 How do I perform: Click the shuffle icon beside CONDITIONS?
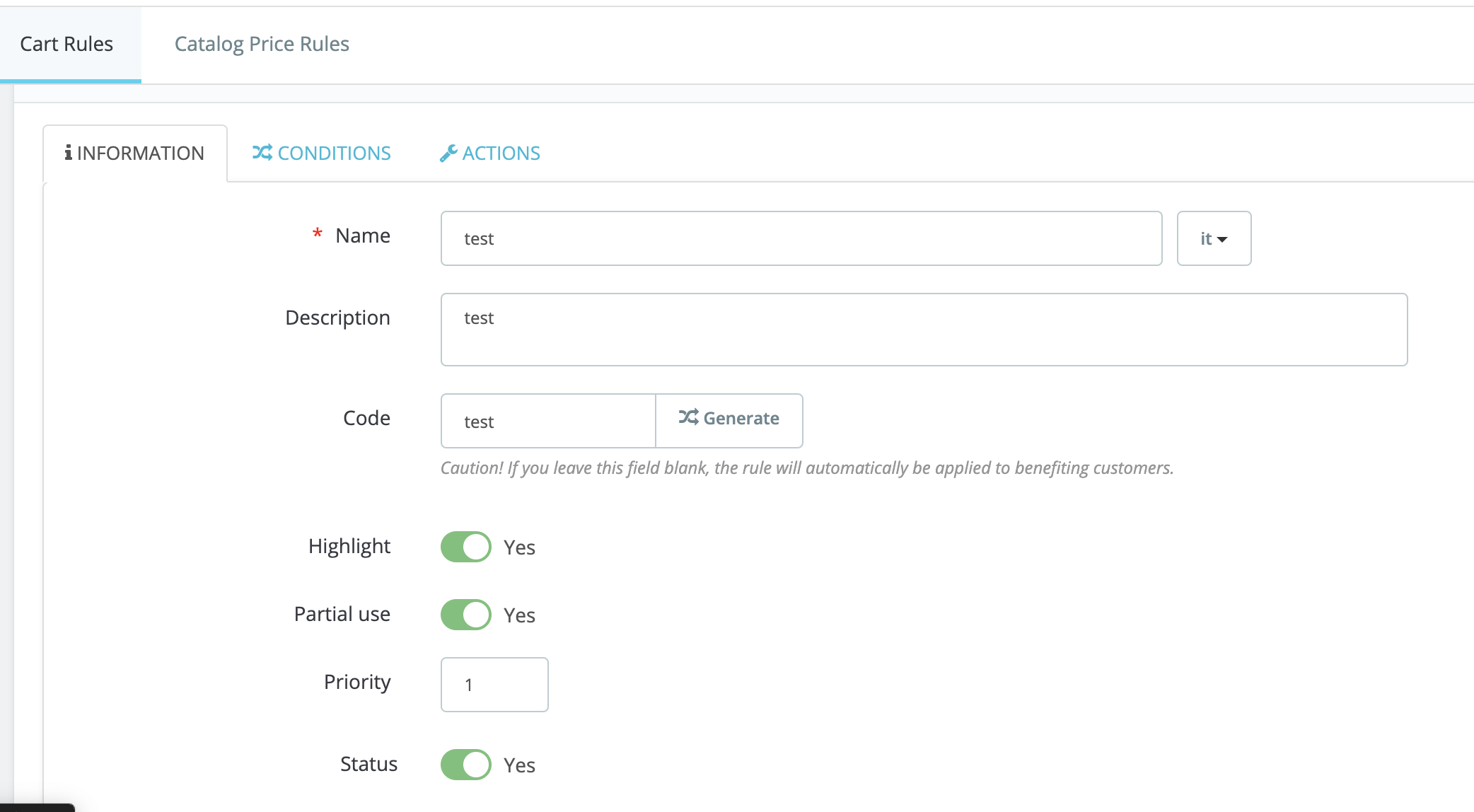point(261,153)
